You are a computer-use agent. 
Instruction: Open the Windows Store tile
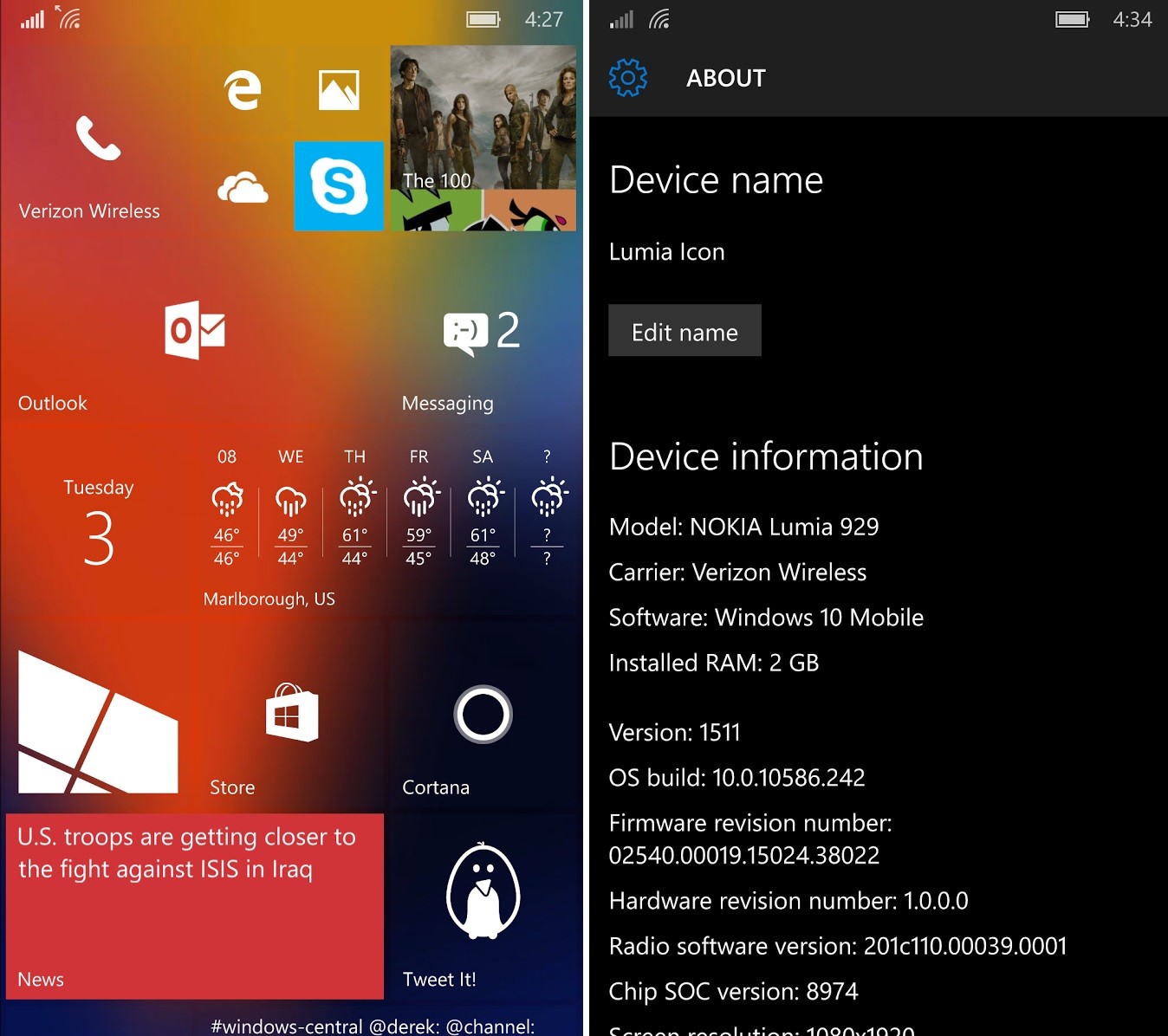(290, 715)
